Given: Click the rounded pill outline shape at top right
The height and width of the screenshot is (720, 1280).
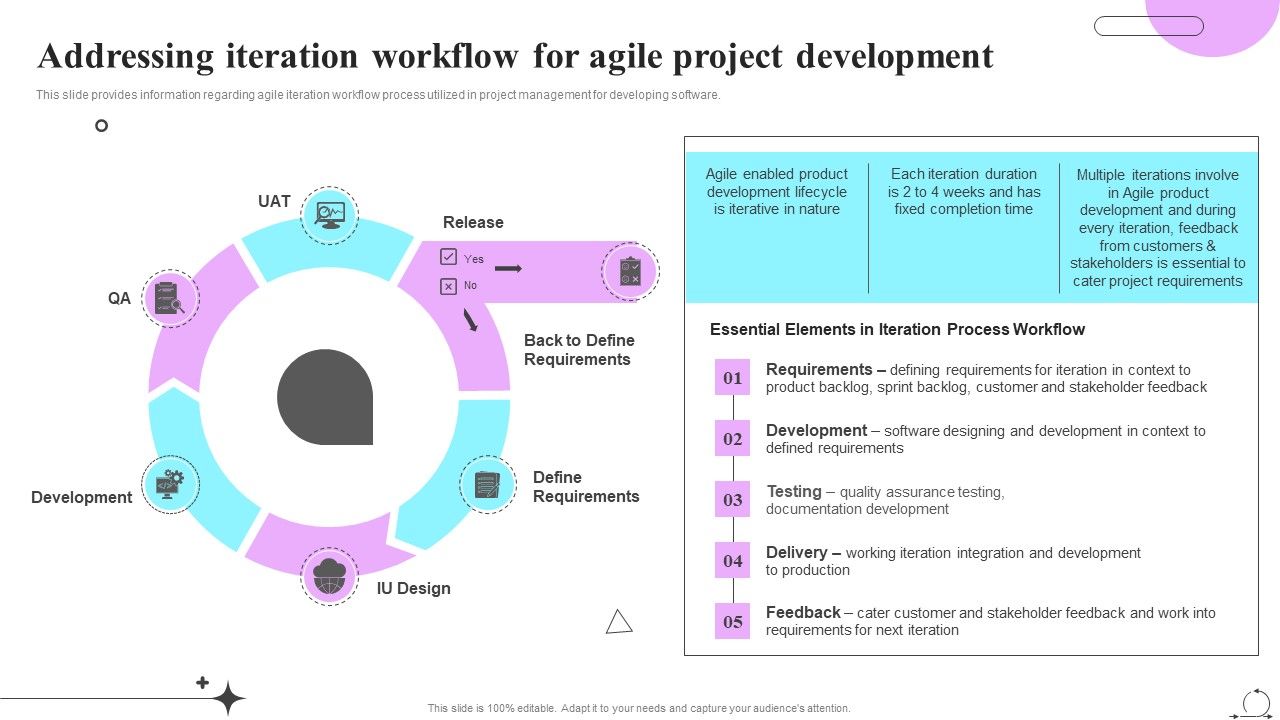Looking at the screenshot, I should click(1149, 26).
